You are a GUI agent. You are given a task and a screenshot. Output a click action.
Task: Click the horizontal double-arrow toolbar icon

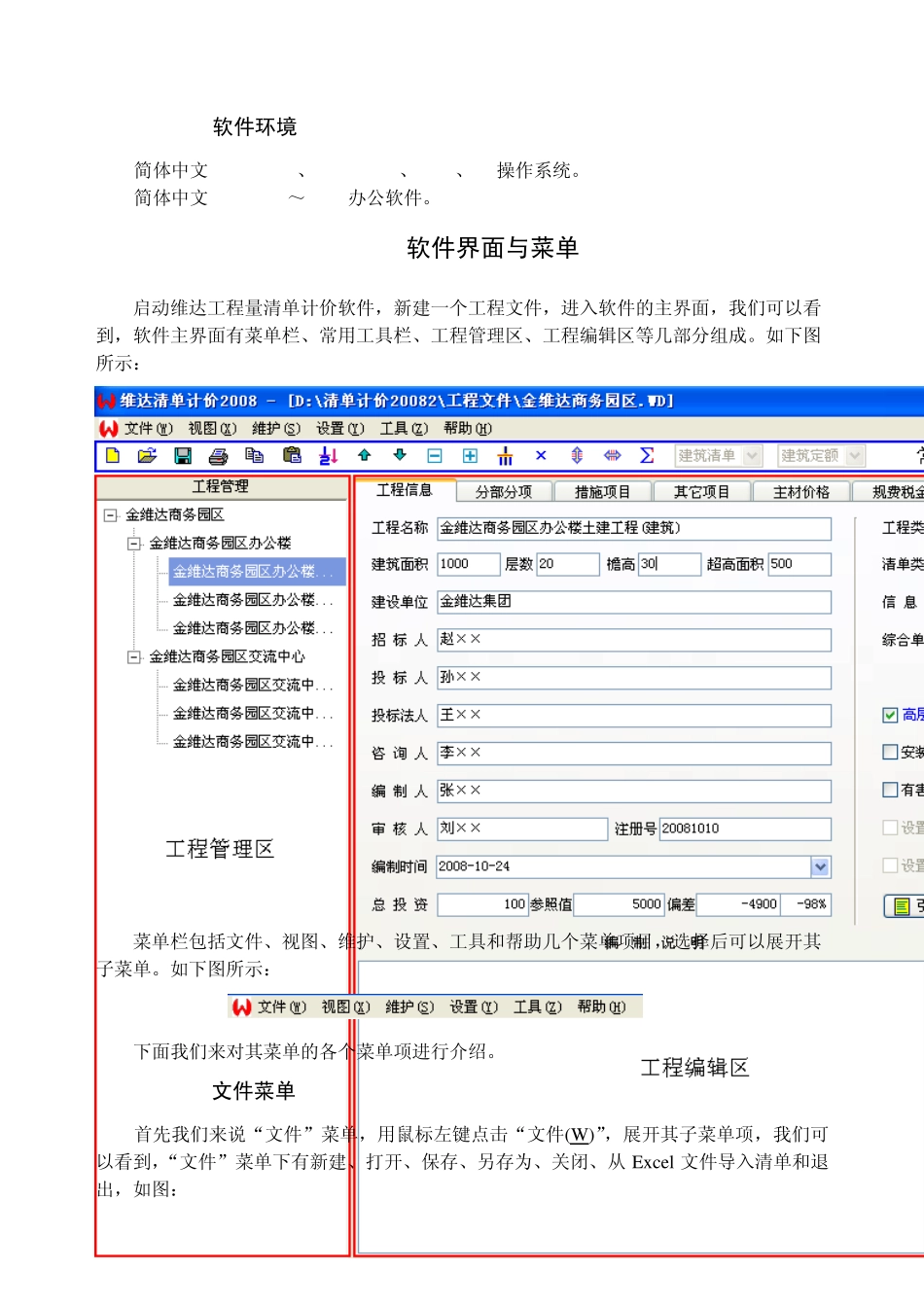pos(612,455)
